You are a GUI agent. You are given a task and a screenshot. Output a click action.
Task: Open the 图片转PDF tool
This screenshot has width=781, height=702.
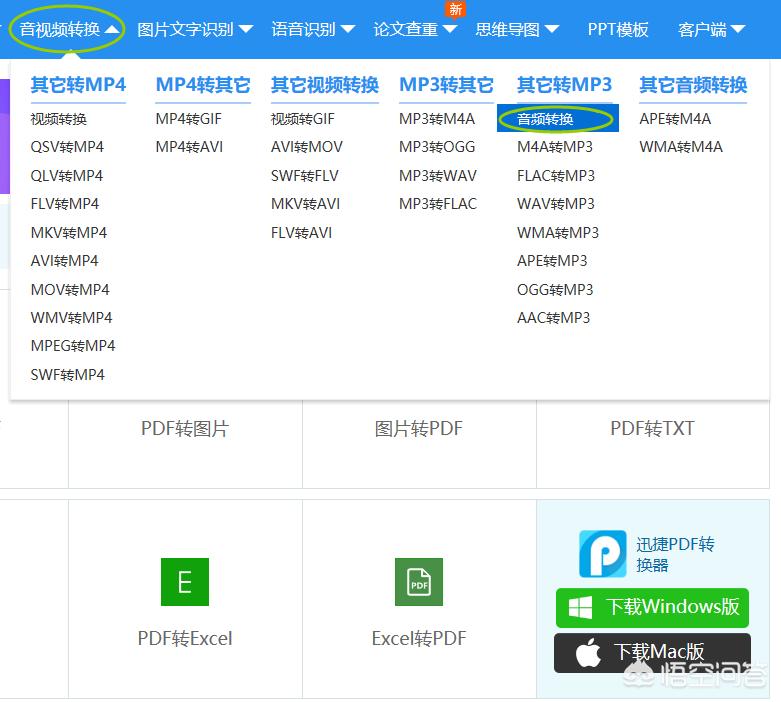pyautogui.click(x=418, y=428)
